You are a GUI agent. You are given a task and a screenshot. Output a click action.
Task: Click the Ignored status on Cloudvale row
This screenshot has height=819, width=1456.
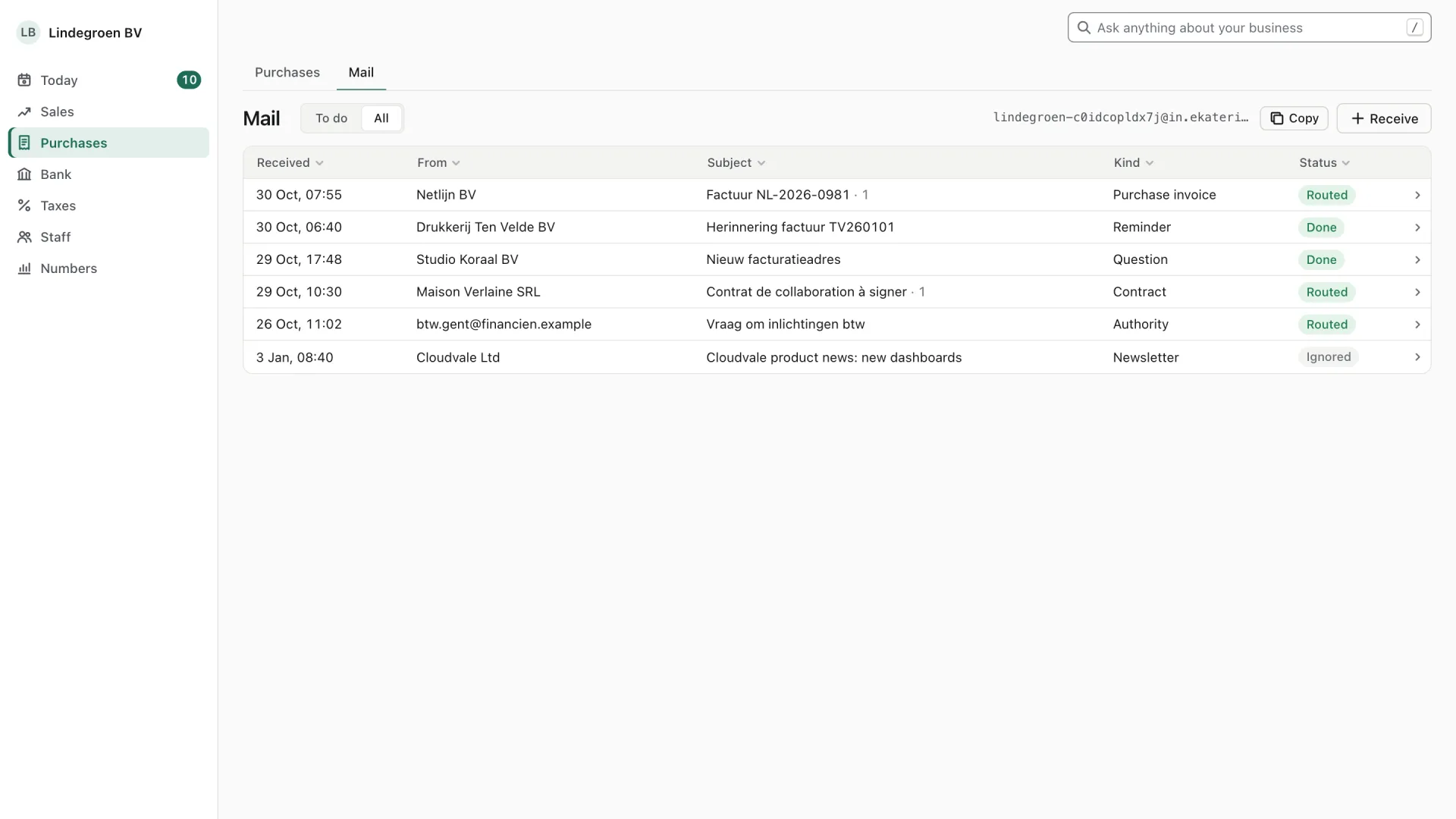[1329, 357]
